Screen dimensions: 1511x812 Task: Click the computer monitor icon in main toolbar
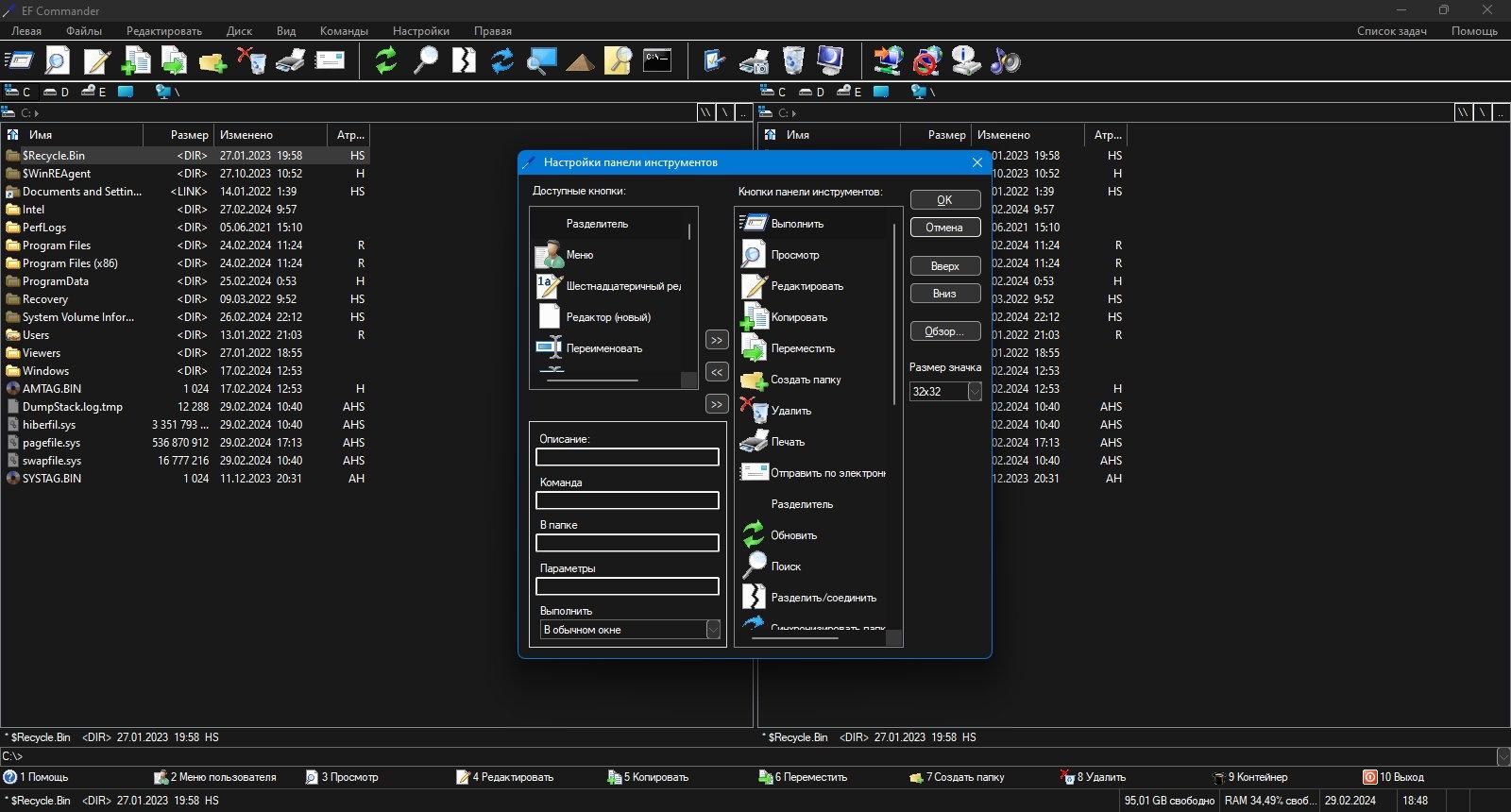(x=831, y=61)
